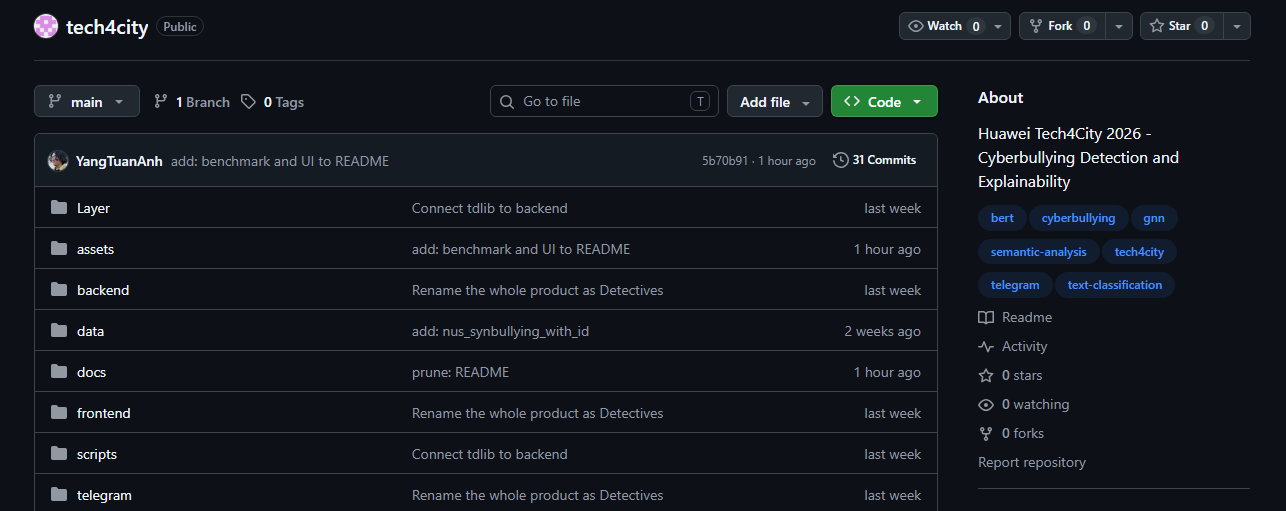Open the telegram folder

pyautogui.click(x=104, y=495)
